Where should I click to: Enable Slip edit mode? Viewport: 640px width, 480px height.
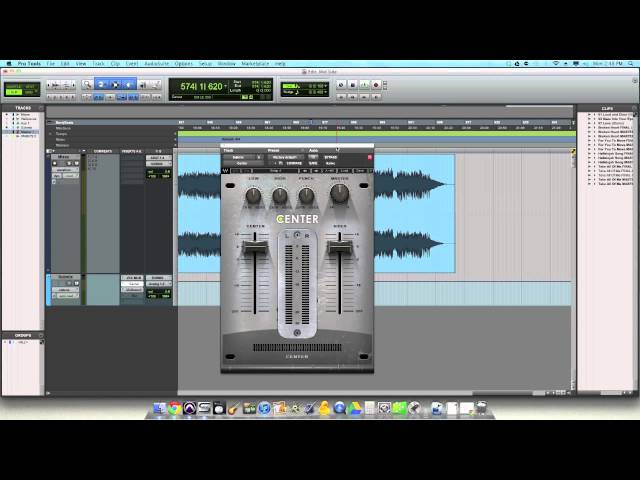click(14, 92)
